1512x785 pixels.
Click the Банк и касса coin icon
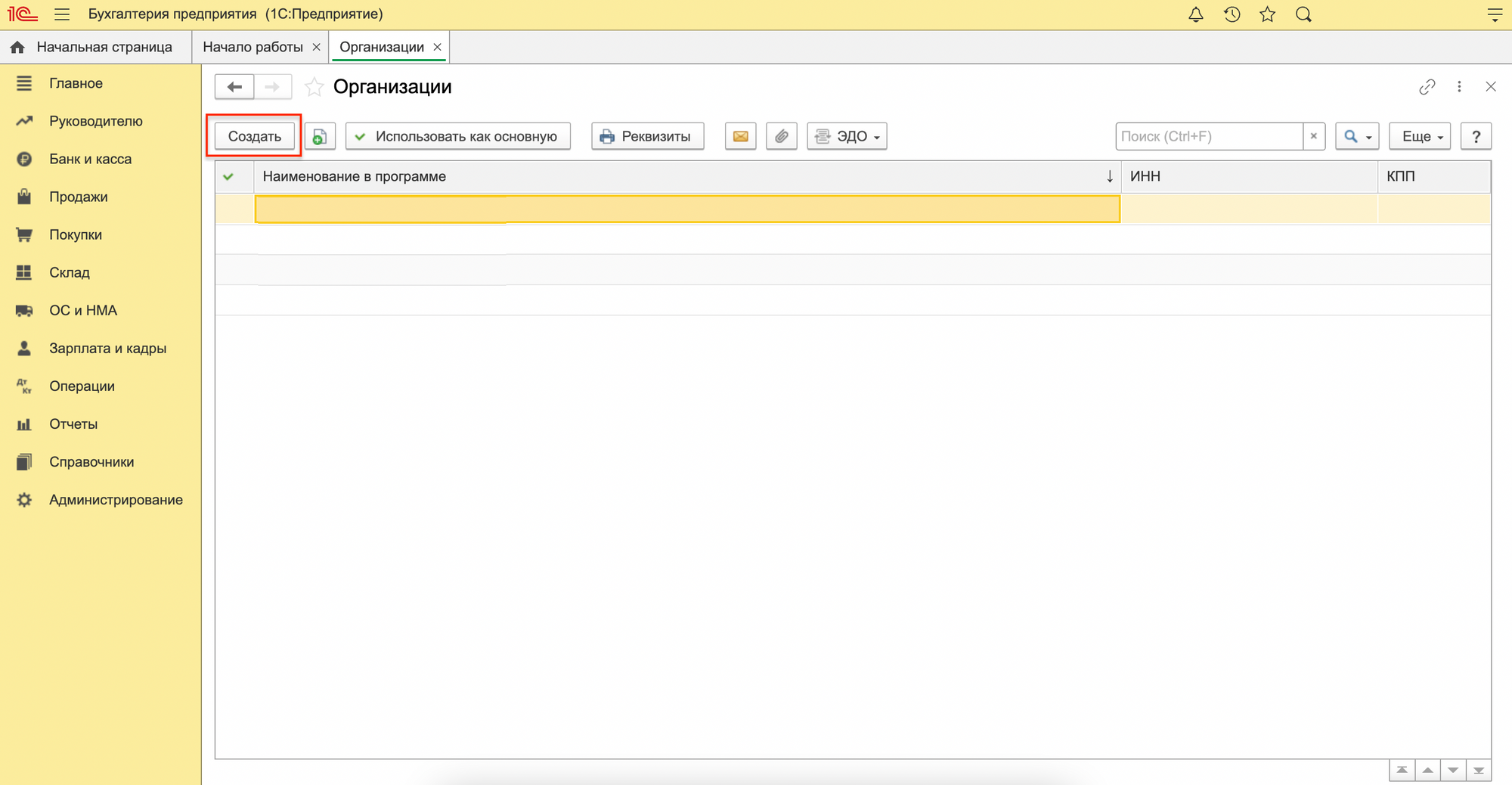pyautogui.click(x=24, y=159)
